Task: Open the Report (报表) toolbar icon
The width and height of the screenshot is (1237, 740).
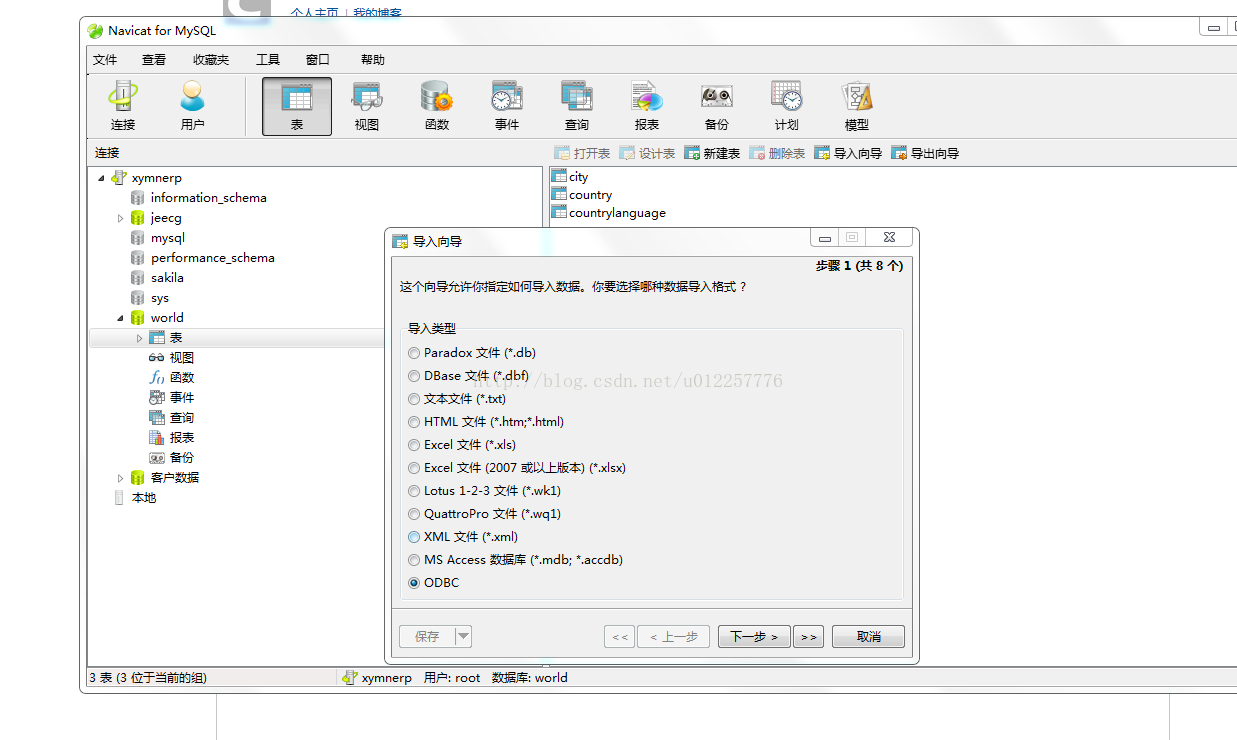Action: (647, 107)
